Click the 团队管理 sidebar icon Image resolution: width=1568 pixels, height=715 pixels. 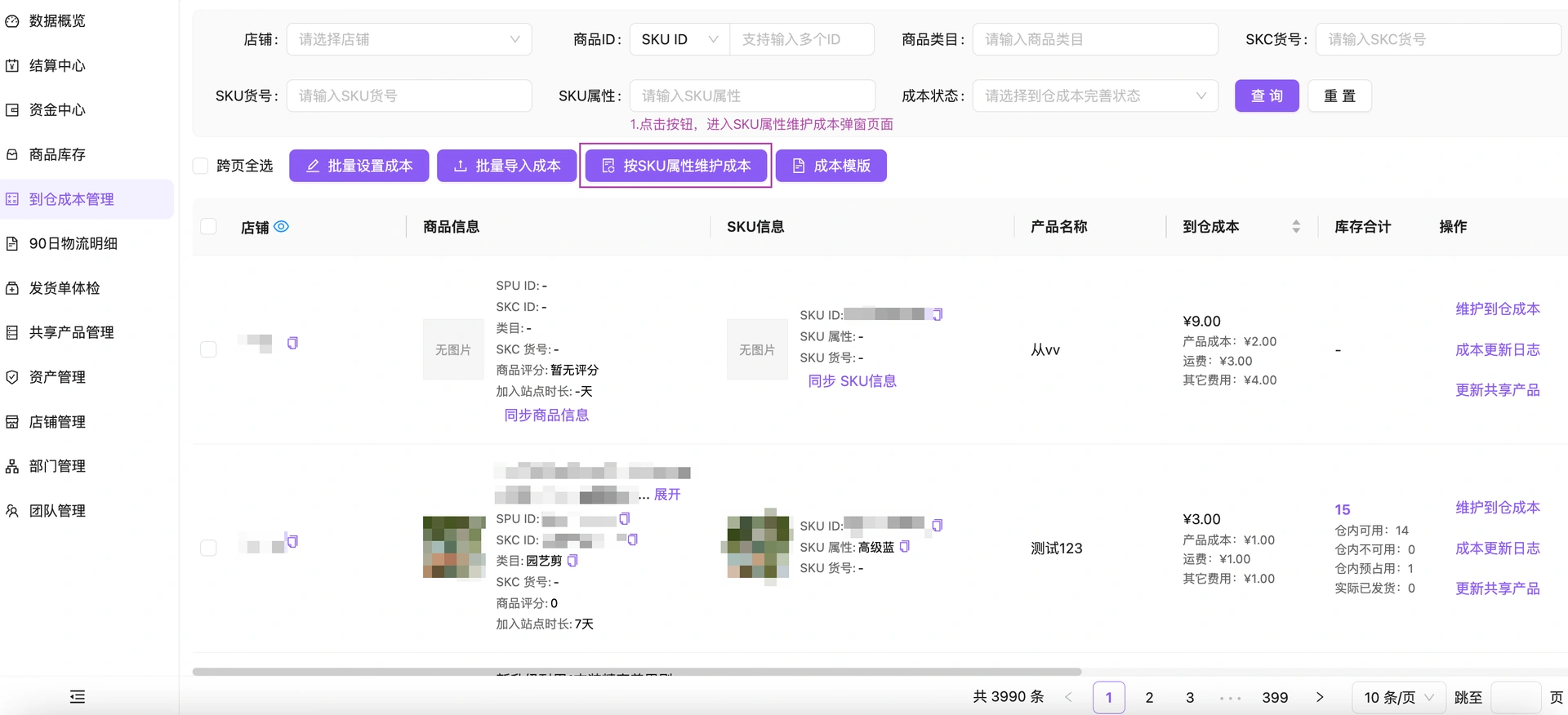click(x=12, y=511)
